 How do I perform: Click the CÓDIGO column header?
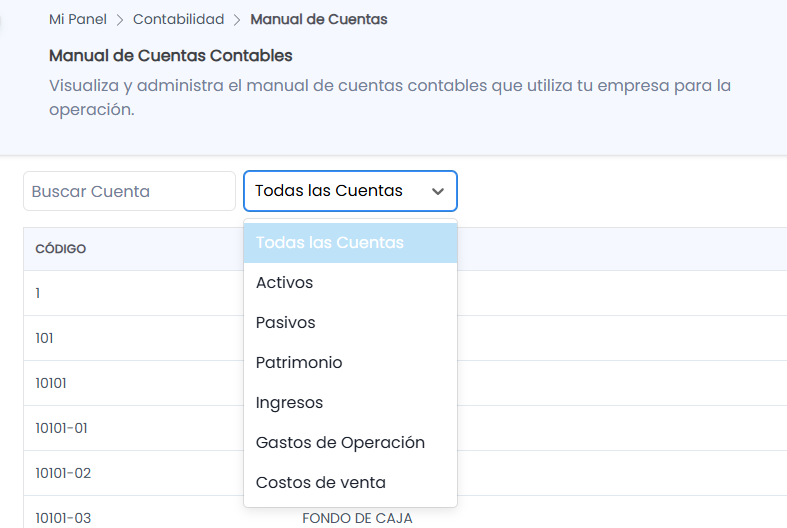tap(61, 249)
